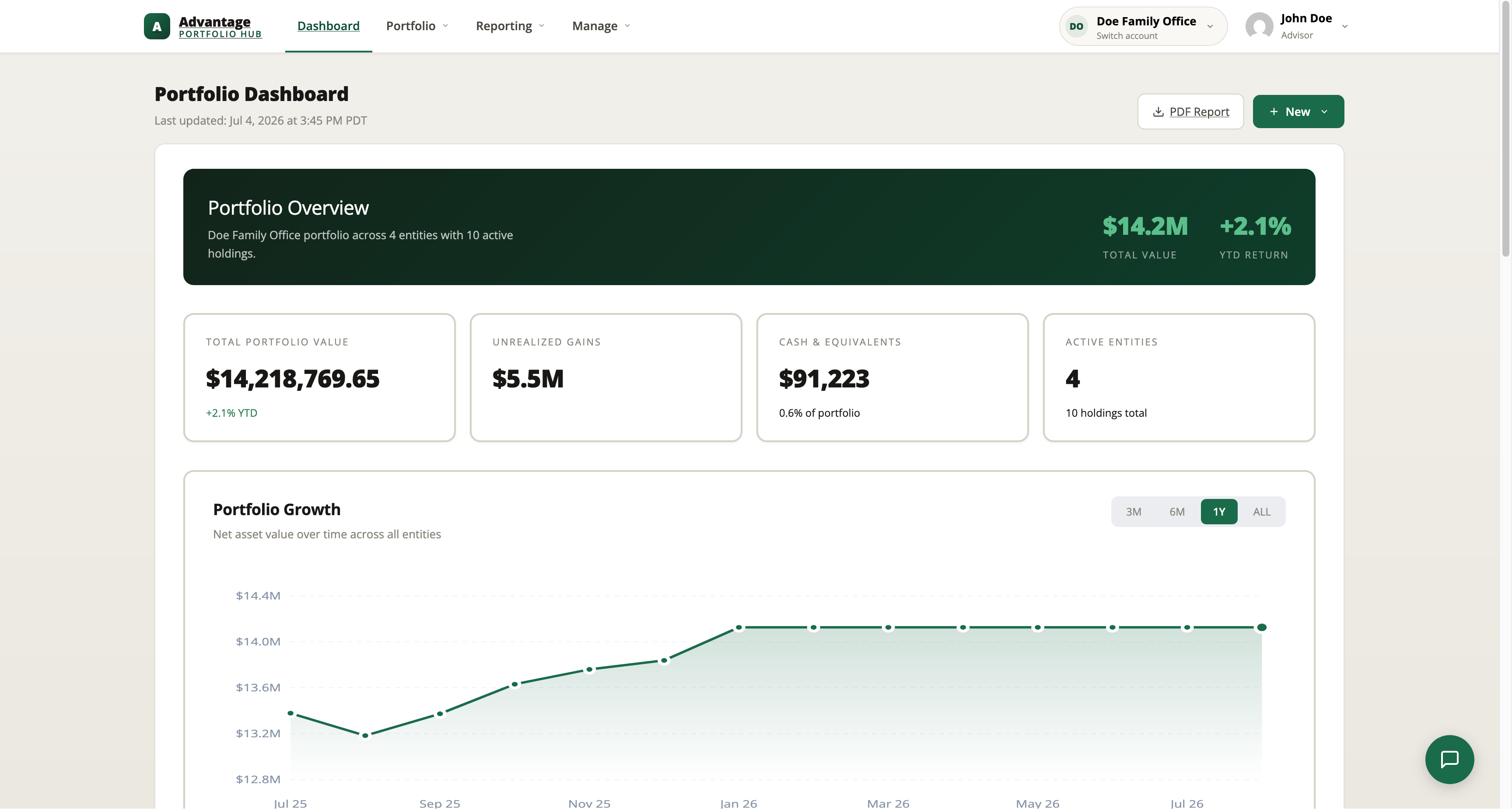Click the 'Last updated' timestamp text
Image resolution: width=1512 pixels, height=809 pixels.
261,120
